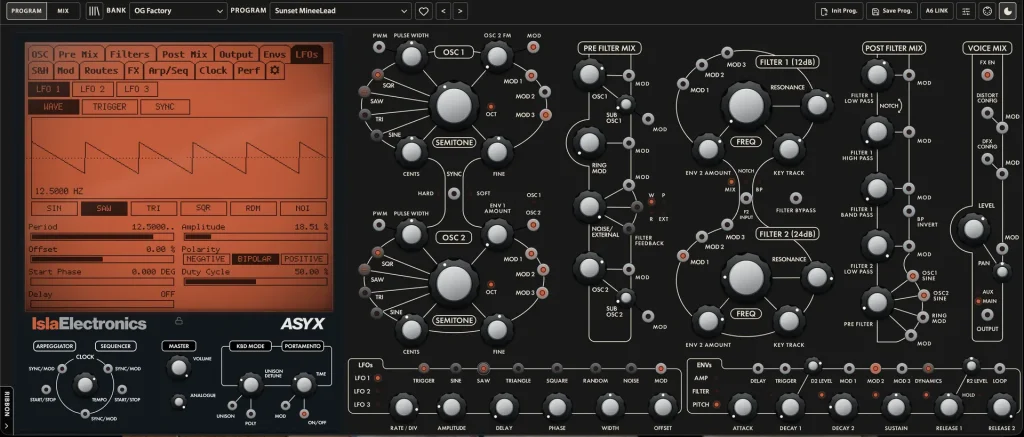Click the envelope Sustain knob
This screenshot has height=437, width=1024.
coord(895,407)
